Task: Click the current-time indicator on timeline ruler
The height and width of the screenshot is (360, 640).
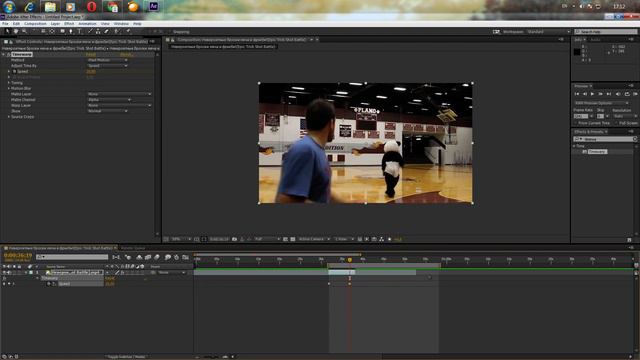Action: pyautogui.click(x=350, y=260)
